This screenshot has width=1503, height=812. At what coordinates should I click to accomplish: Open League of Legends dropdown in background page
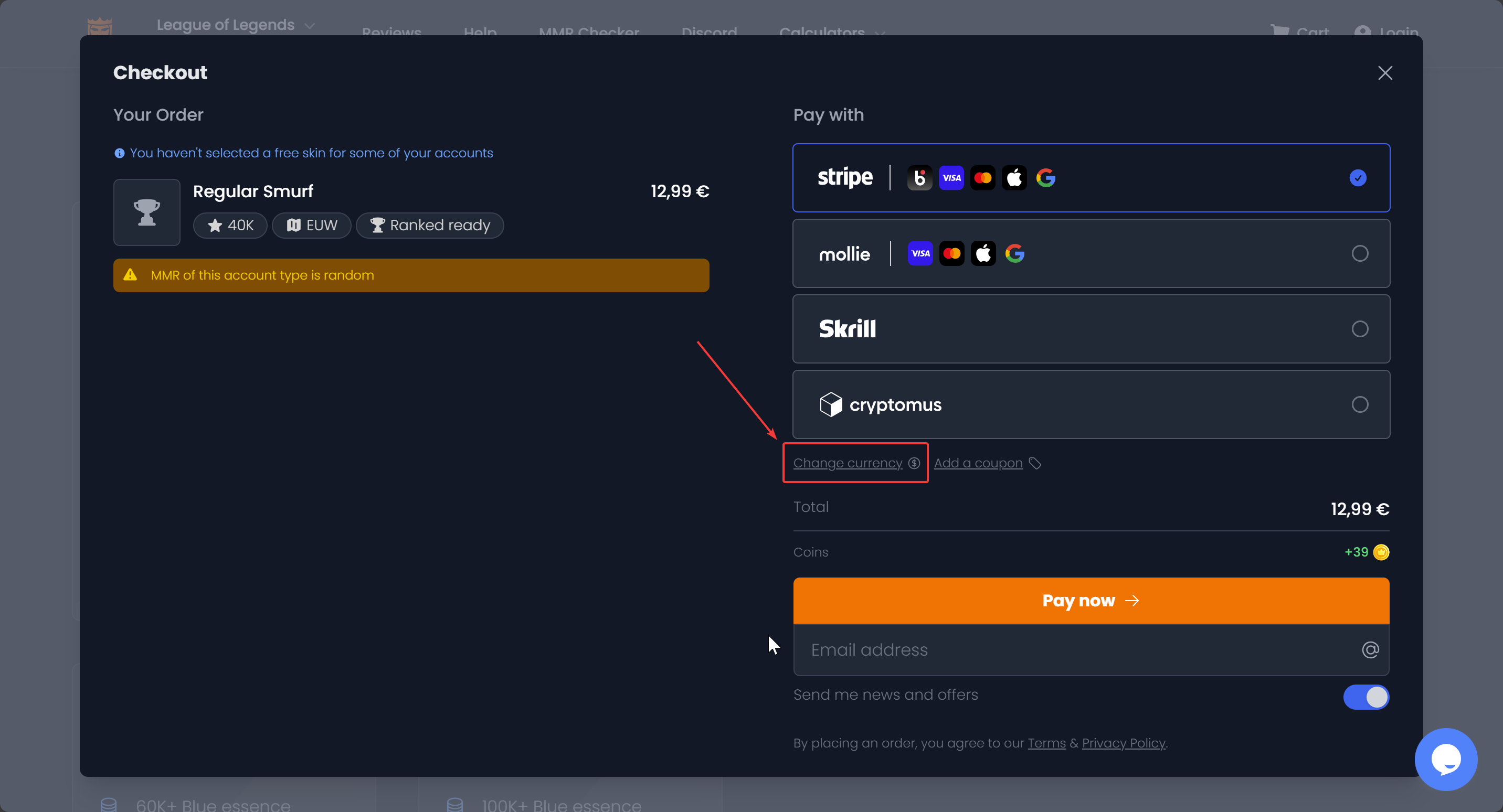coord(236,25)
